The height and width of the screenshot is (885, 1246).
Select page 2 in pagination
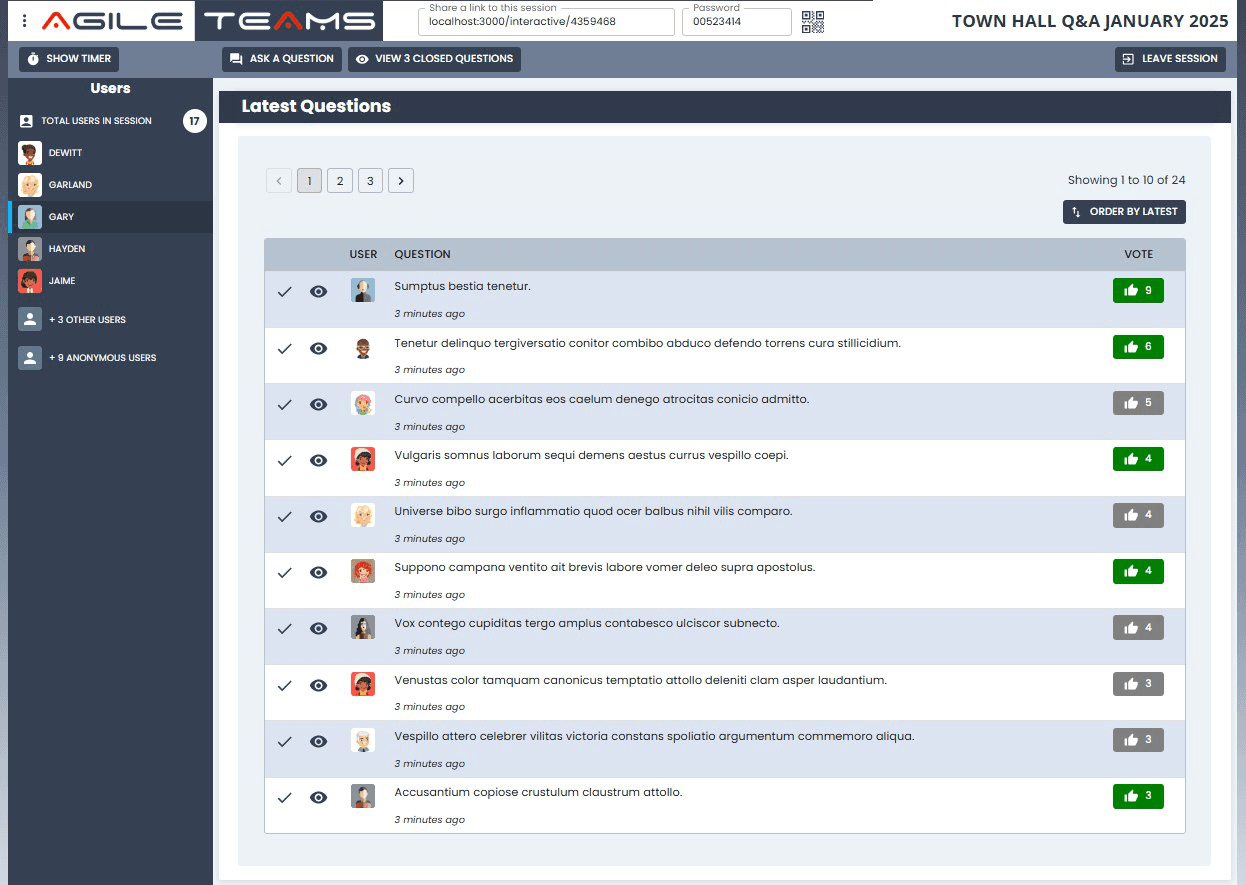click(x=340, y=181)
